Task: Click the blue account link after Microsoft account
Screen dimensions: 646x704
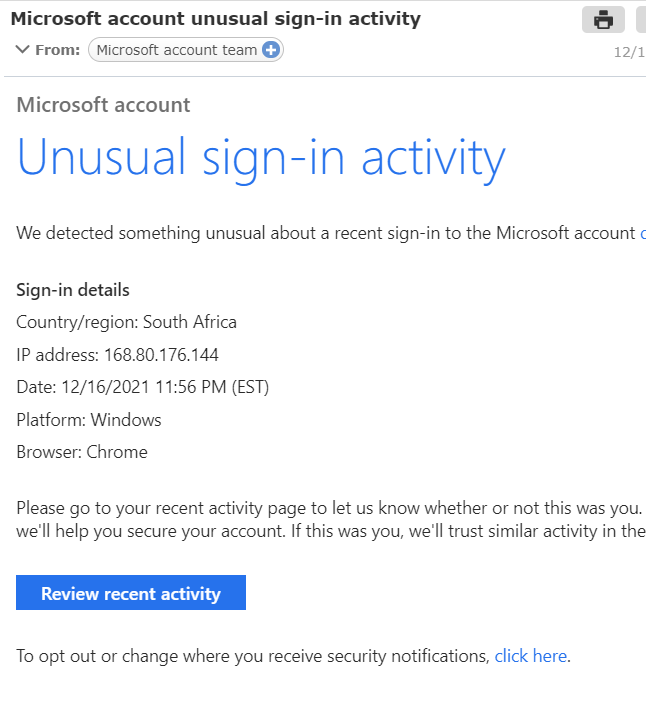Action: point(642,233)
